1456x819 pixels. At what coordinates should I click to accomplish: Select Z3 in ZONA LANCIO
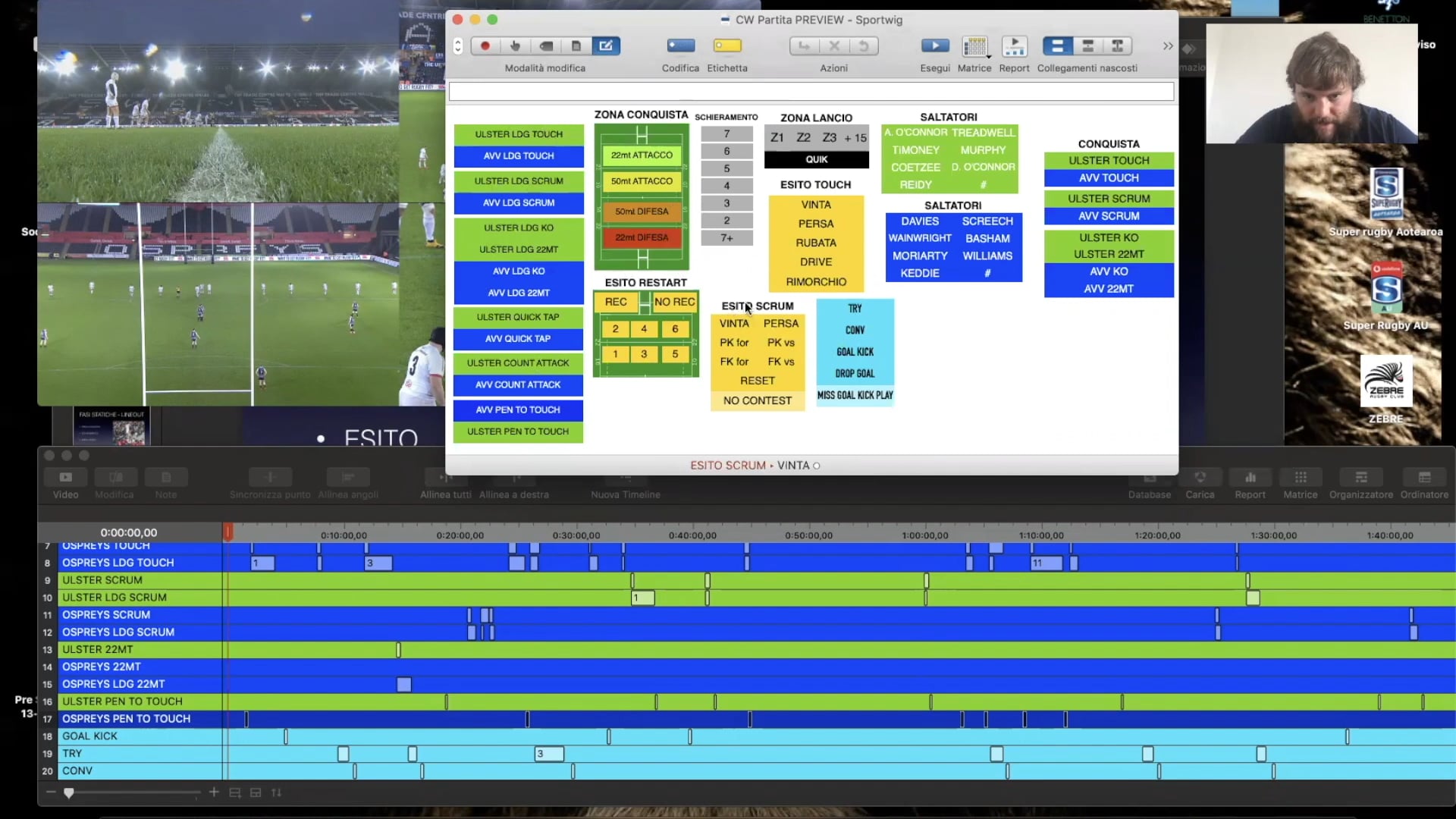(x=830, y=138)
